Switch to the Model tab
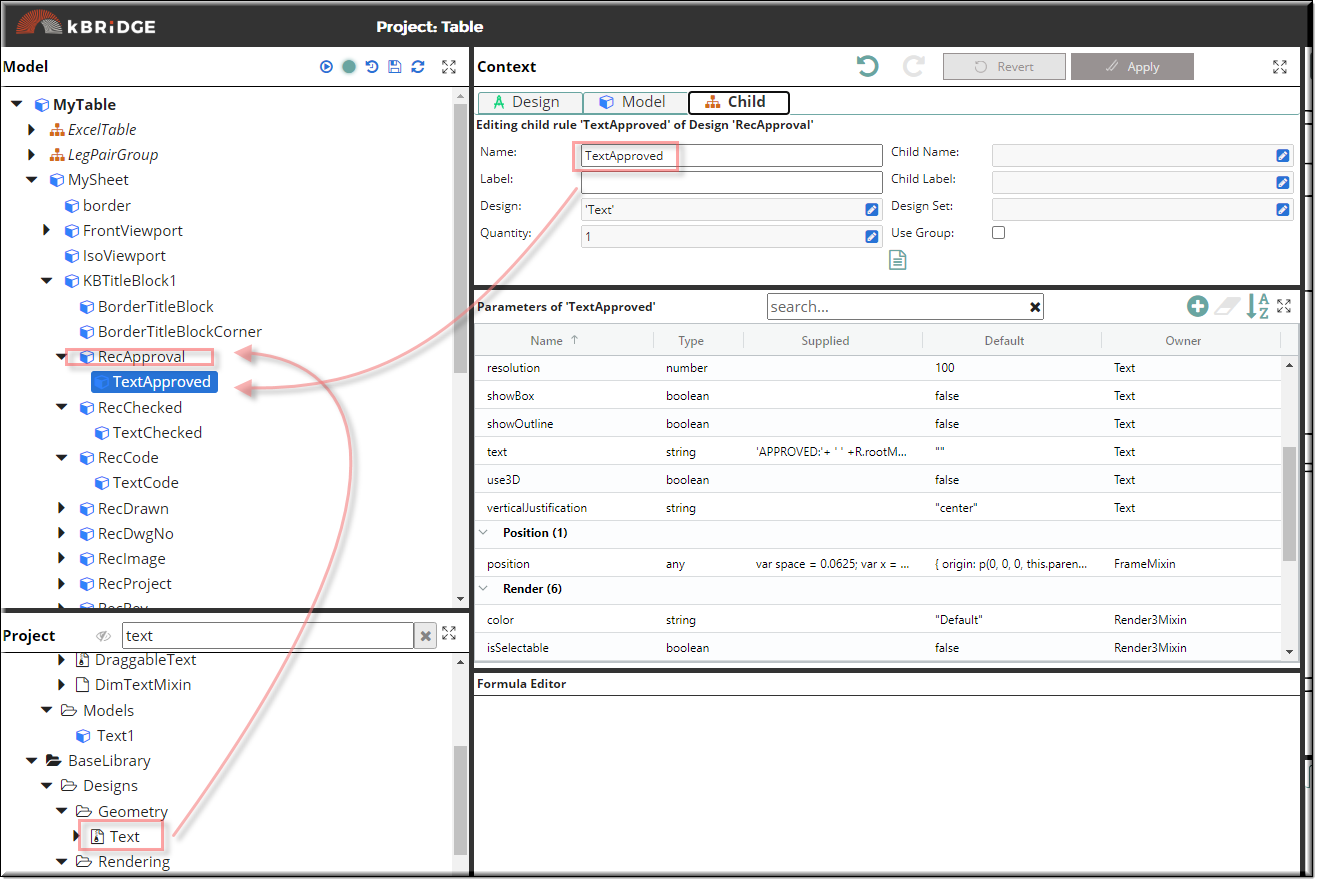The height and width of the screenshot is (882, 1318). (x=636, y=102)
